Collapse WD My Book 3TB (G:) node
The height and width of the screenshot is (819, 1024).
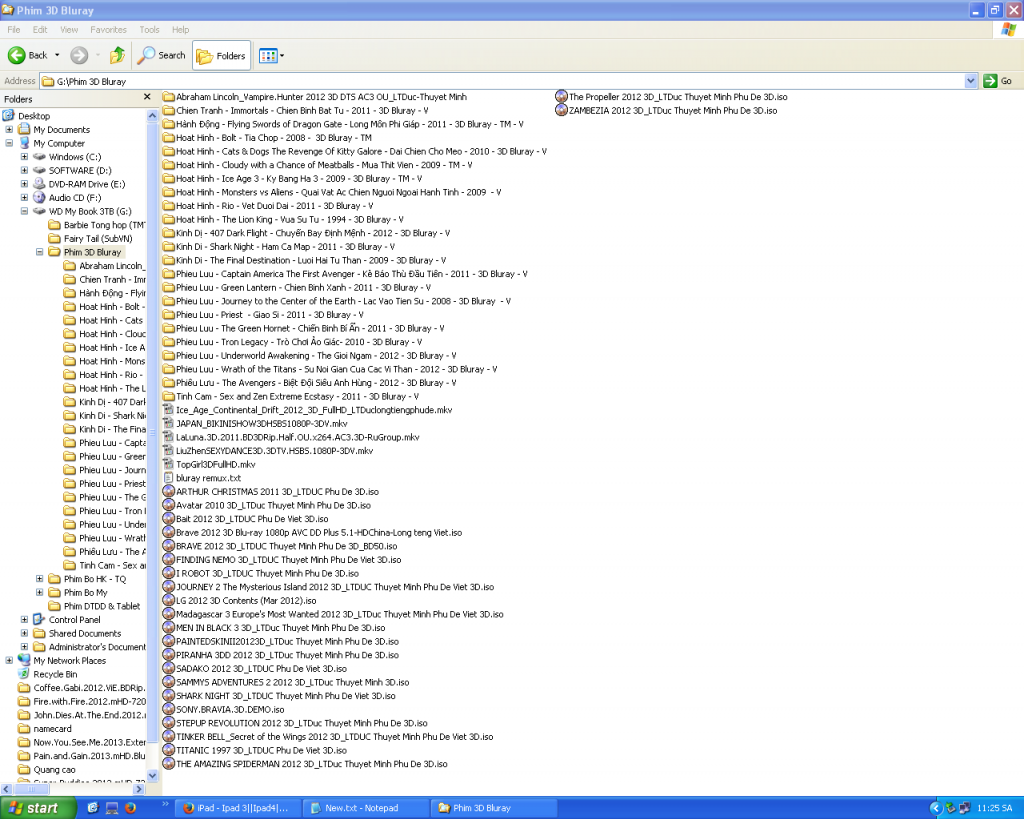coord(24,211)
